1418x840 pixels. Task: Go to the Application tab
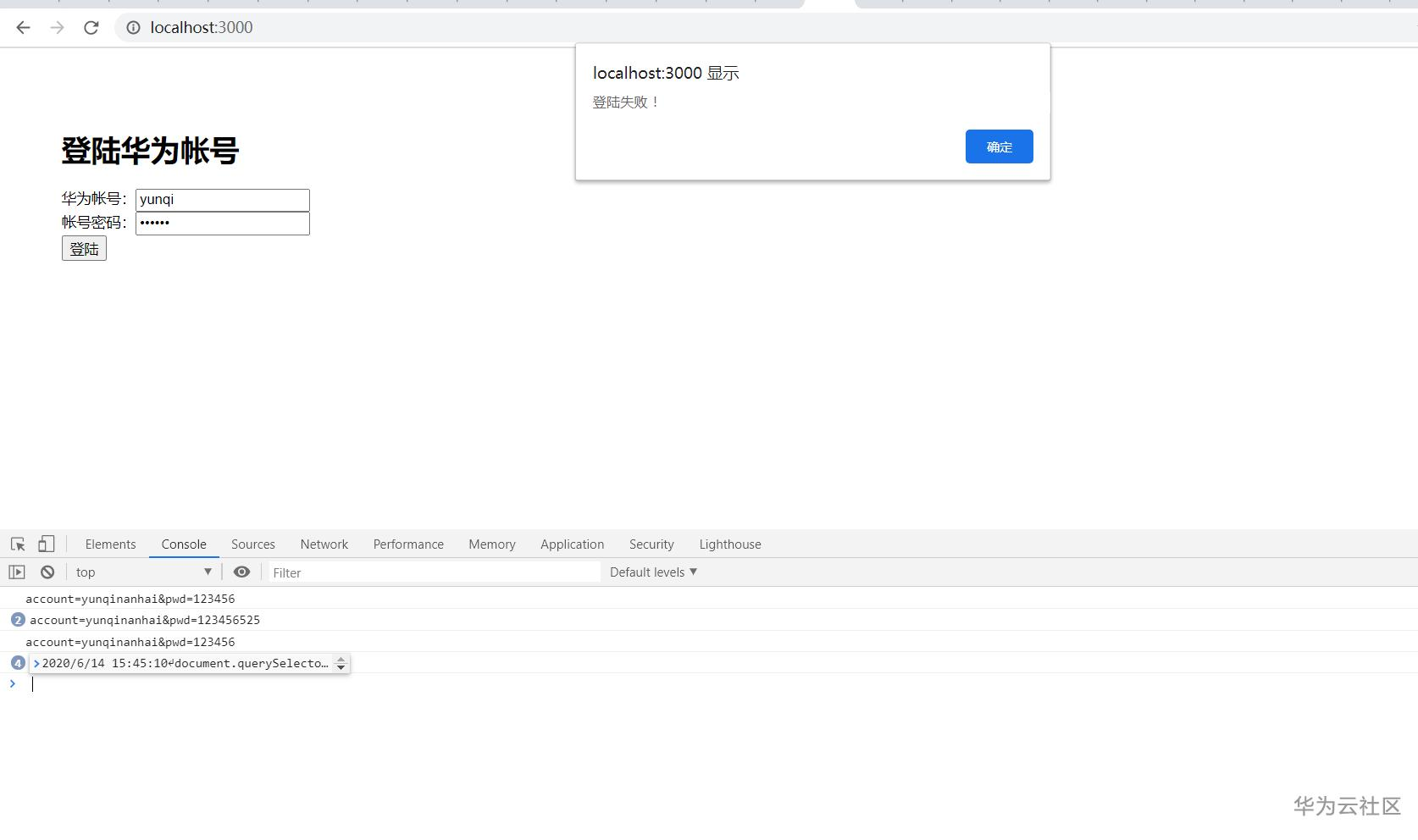(x=573, y=544)
